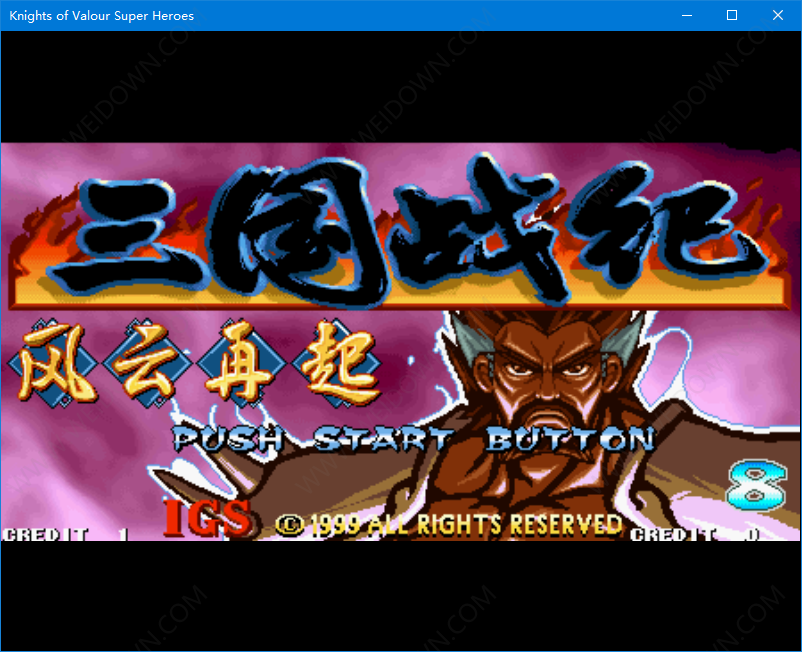Close the Knights of Valour Super Heroes window
The image size is (802, 652).
(778, 15)
